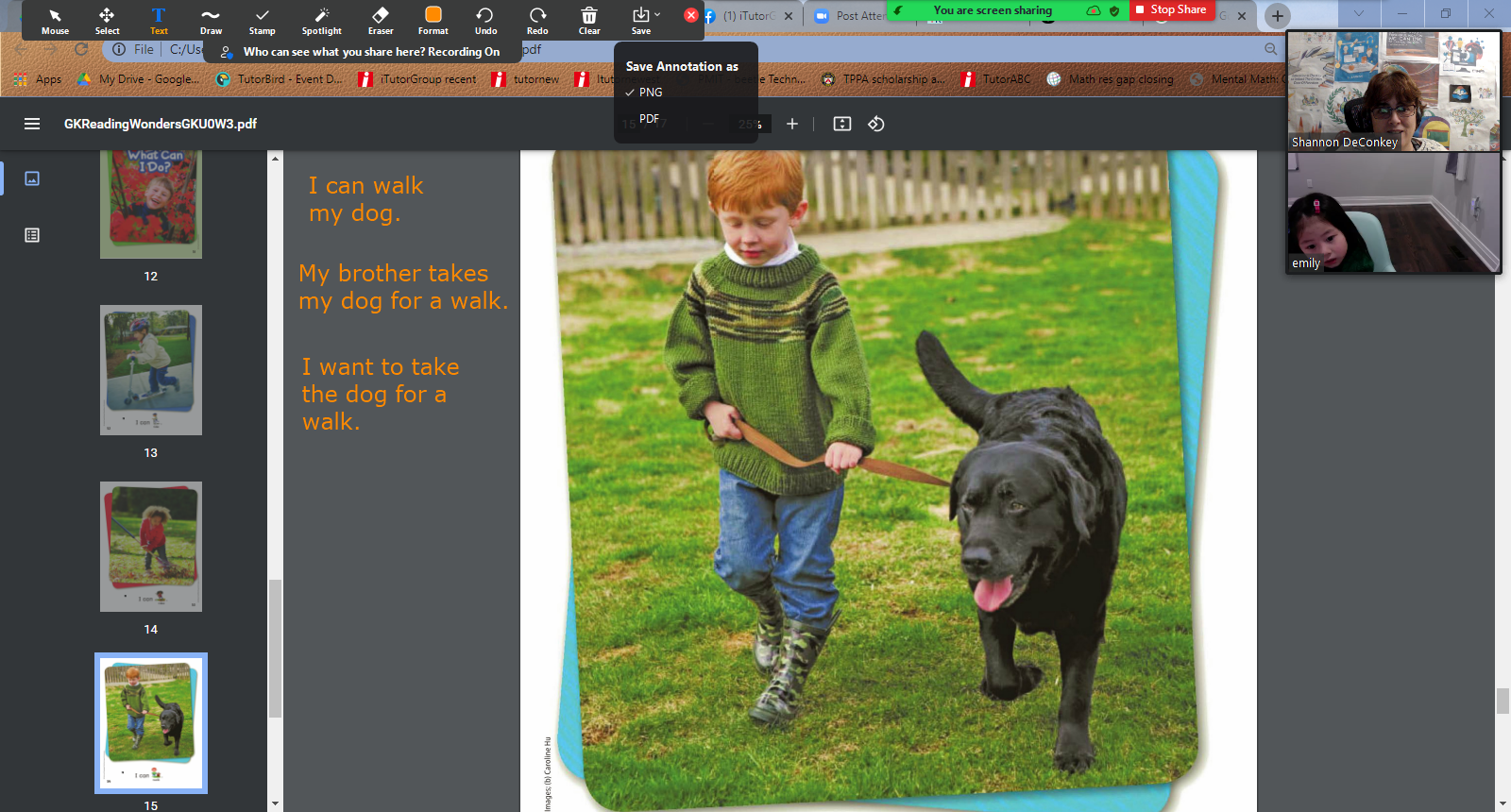Click the thumbnail sidebar scrollbar handle
The image size is (1511, 812).
point(275,649)
